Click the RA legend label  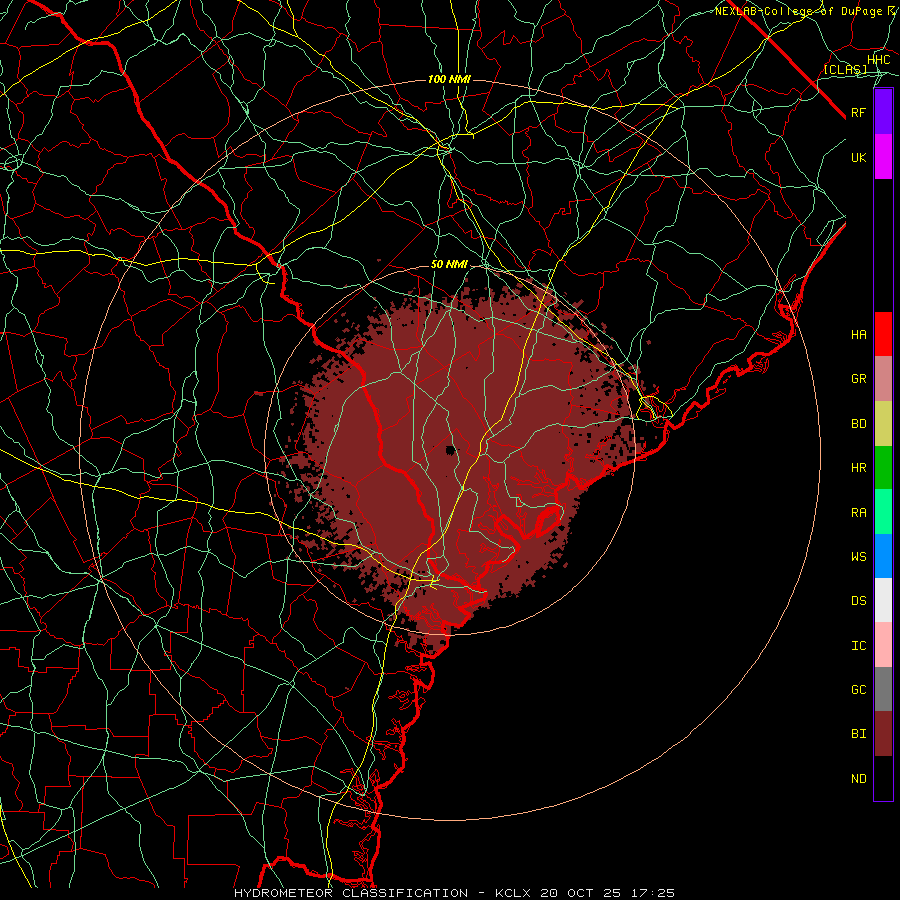(x=859, y=513)
